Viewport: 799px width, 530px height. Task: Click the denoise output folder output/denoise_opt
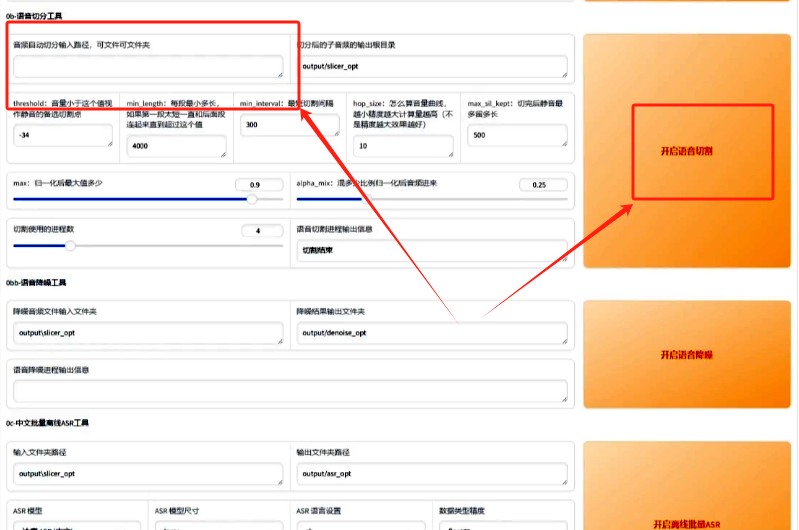click(432, 333)
